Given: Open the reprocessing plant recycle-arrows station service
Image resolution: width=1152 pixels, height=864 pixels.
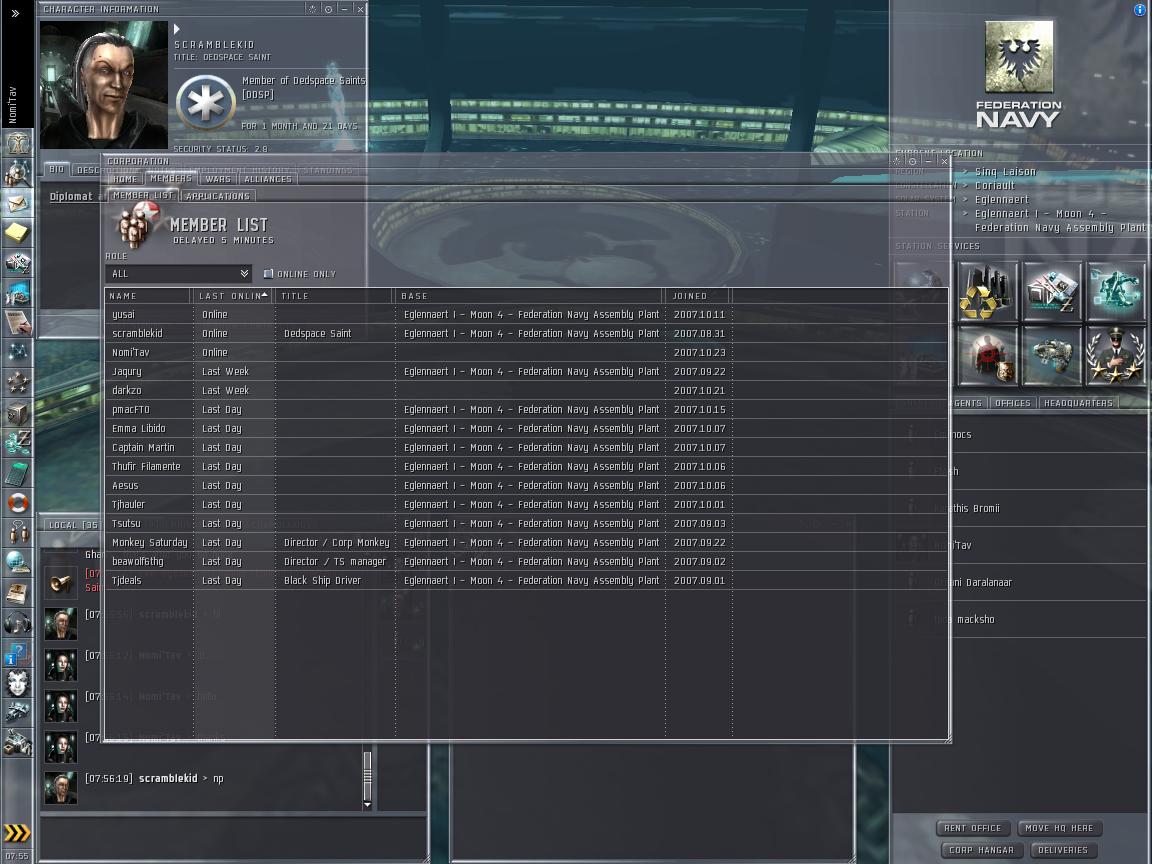Looking at the screenshot, I should pos(987,291).
